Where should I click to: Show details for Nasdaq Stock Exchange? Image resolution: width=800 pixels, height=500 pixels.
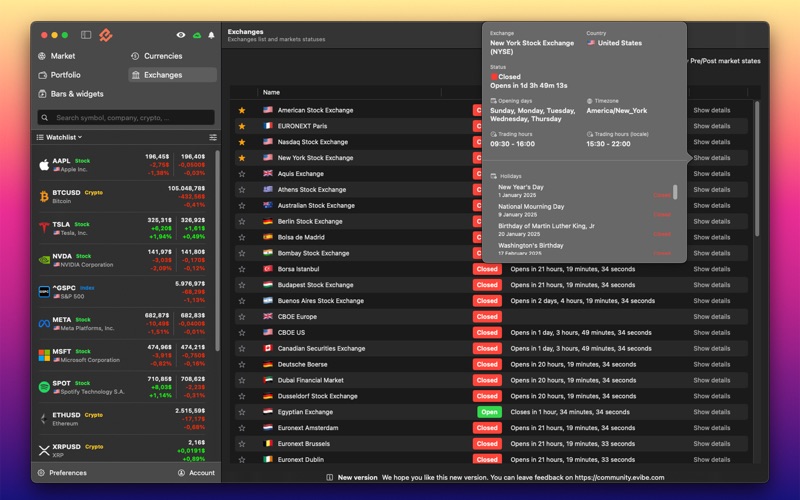(x=712, y=142)
